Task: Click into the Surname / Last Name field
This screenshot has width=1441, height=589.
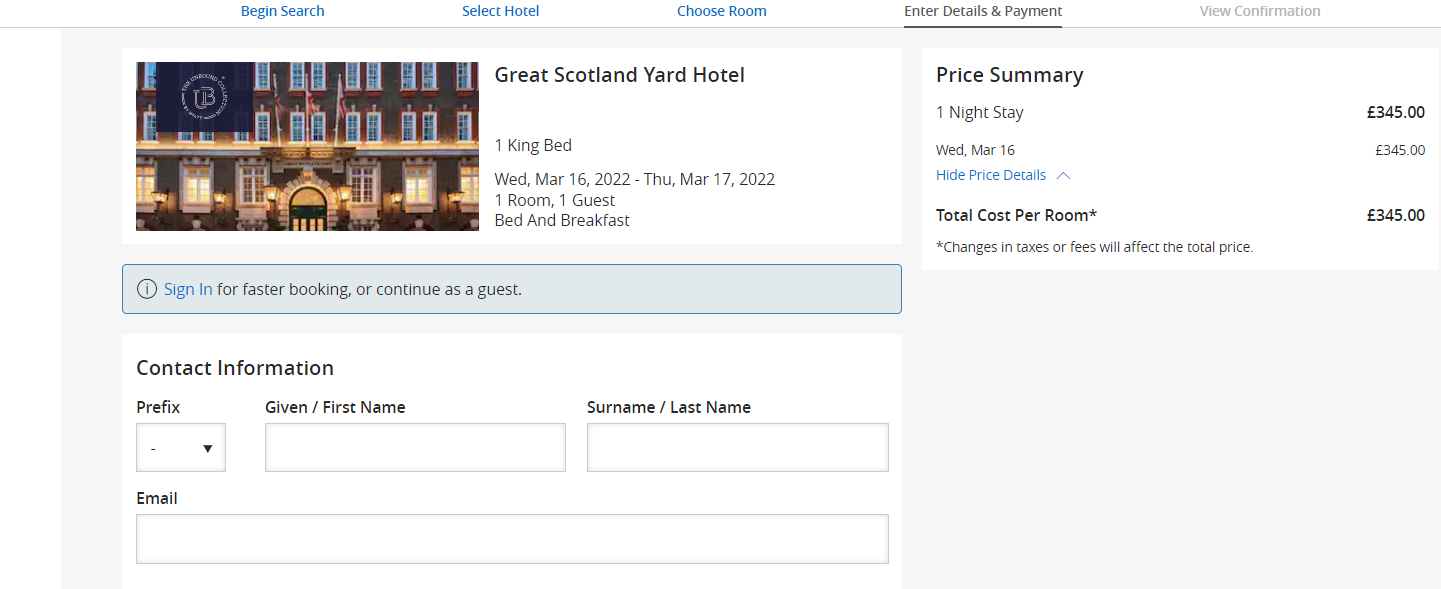Action: 737,448
